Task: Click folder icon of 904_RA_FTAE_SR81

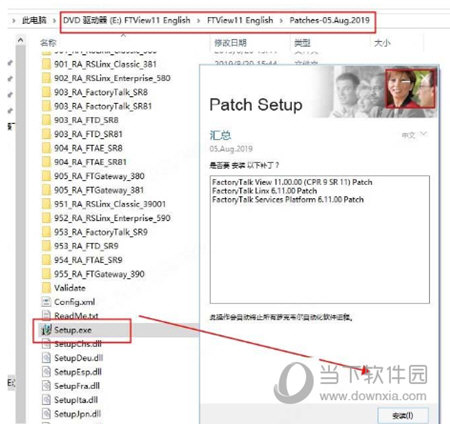Action: pyautogui.click(x=46, y=162)
